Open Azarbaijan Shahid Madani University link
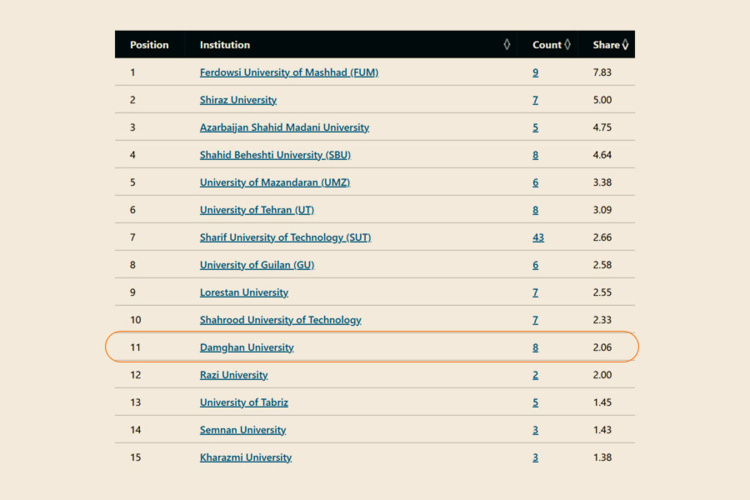 [285, 127]
